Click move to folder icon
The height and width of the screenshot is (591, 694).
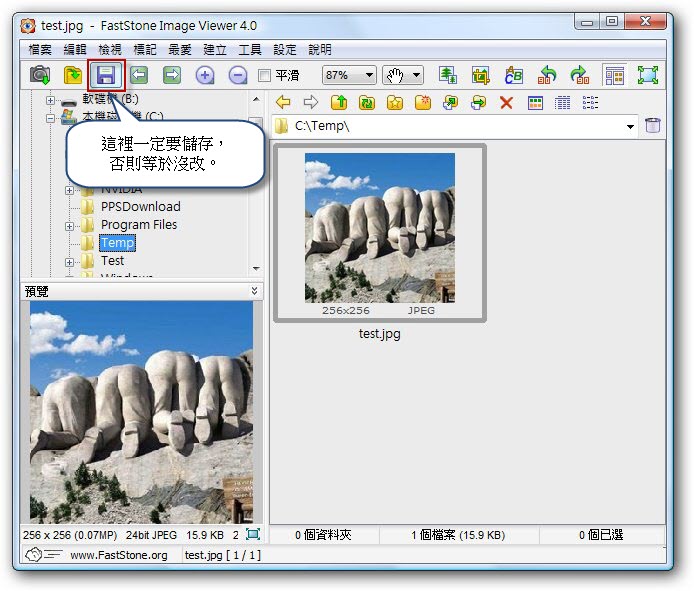(x=478, y=103)
